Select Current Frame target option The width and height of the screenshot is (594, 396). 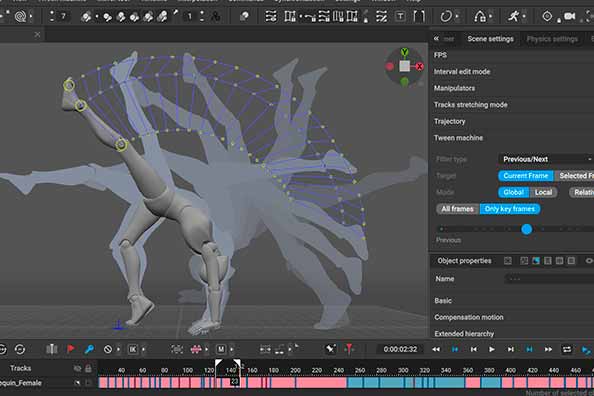click(526, 176)
